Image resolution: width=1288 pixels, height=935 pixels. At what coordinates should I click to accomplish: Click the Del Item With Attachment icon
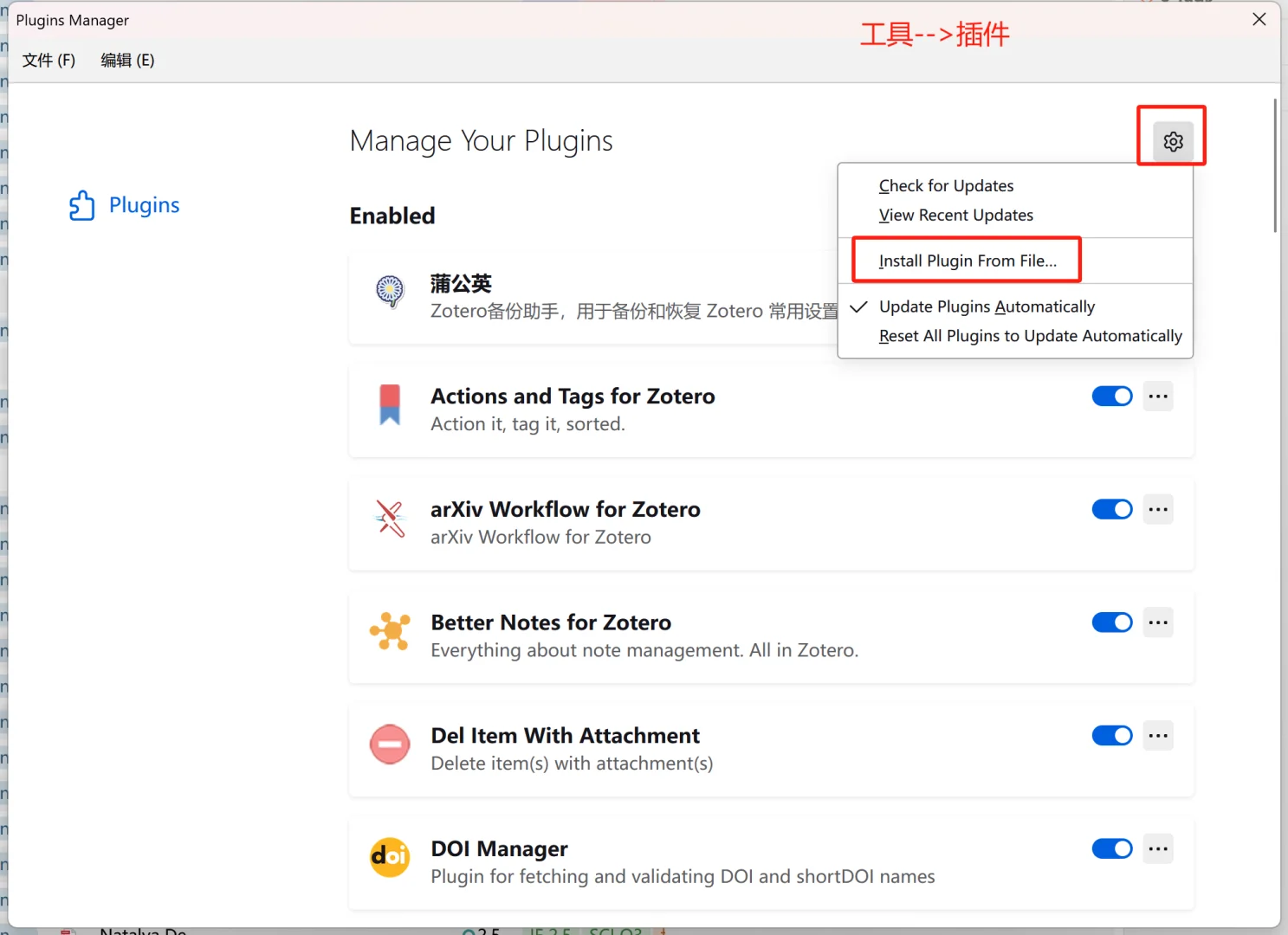[390, 745]
